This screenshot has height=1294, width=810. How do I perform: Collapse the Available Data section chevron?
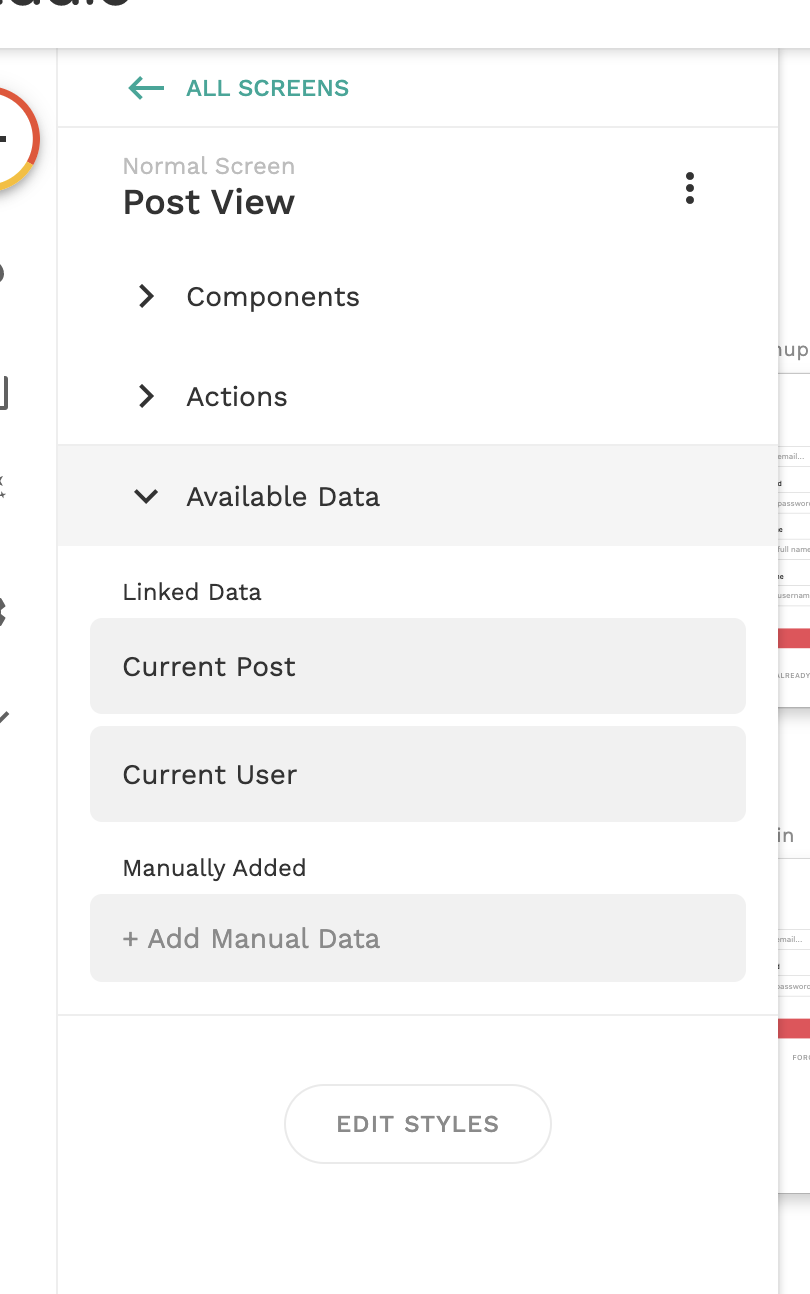click(x=147, y=496)
